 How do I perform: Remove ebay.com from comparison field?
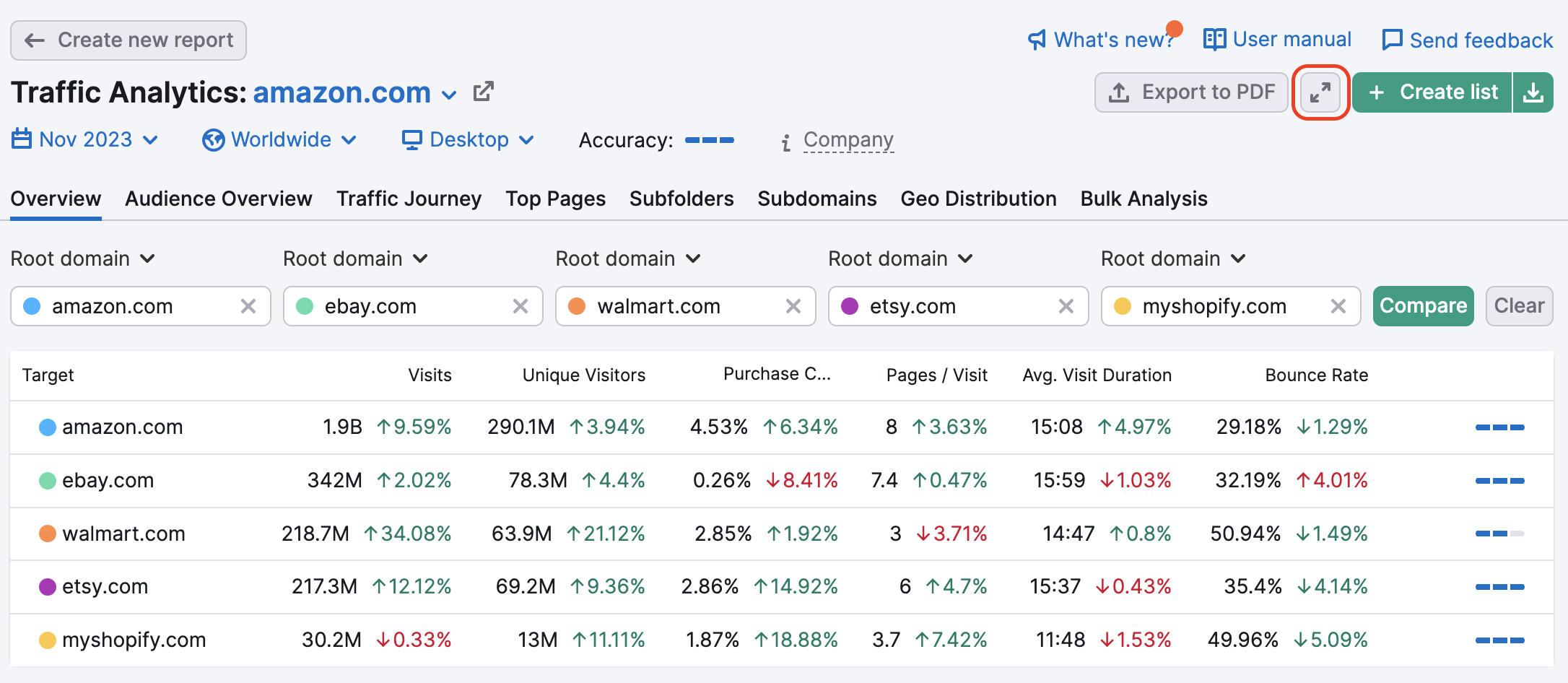pyautogui.click(x=521, y=306)
